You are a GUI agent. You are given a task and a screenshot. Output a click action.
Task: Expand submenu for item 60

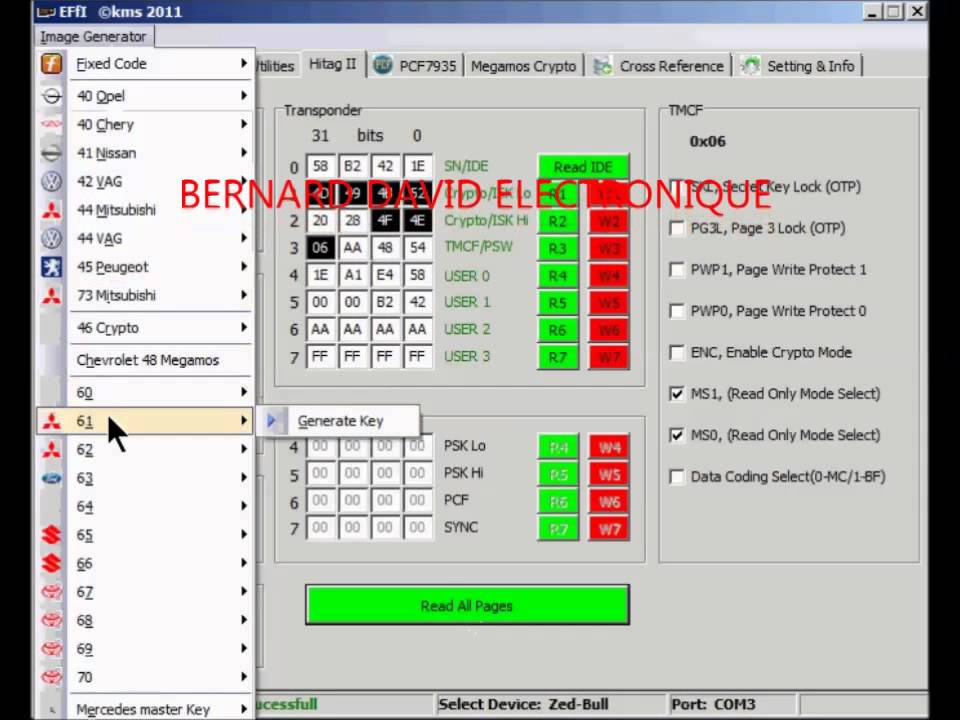point(244,392)
